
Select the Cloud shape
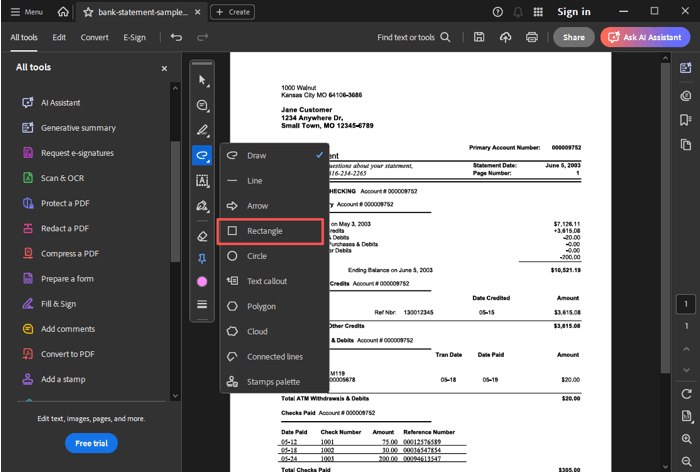(x=274, y=331)
